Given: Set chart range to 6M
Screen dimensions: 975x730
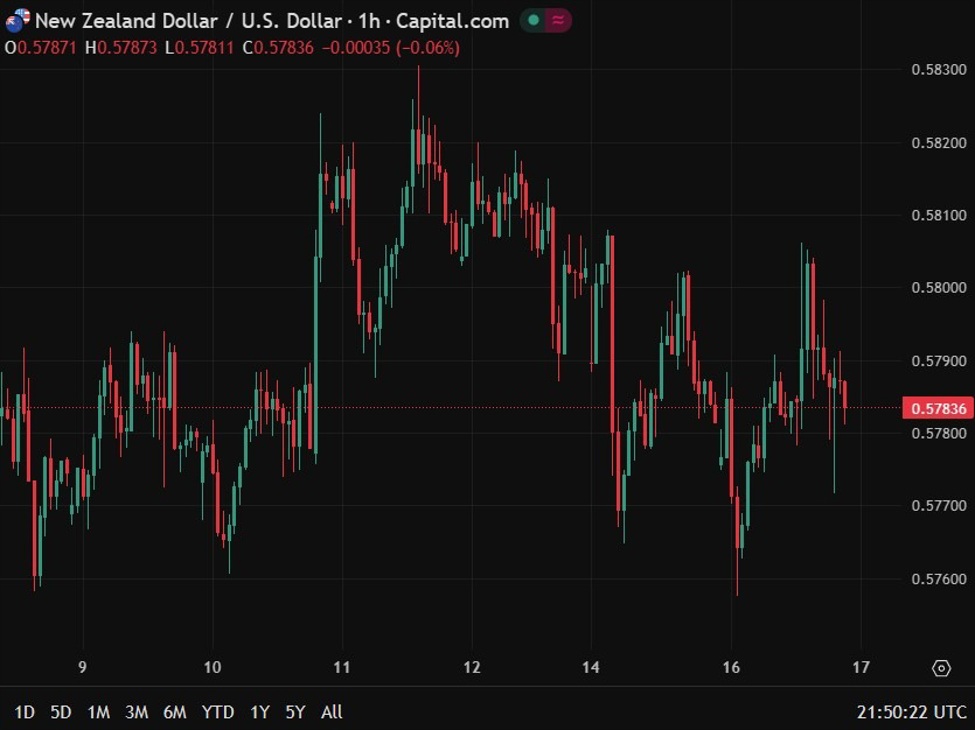Looking at the screenshot, I should [174, 712].
